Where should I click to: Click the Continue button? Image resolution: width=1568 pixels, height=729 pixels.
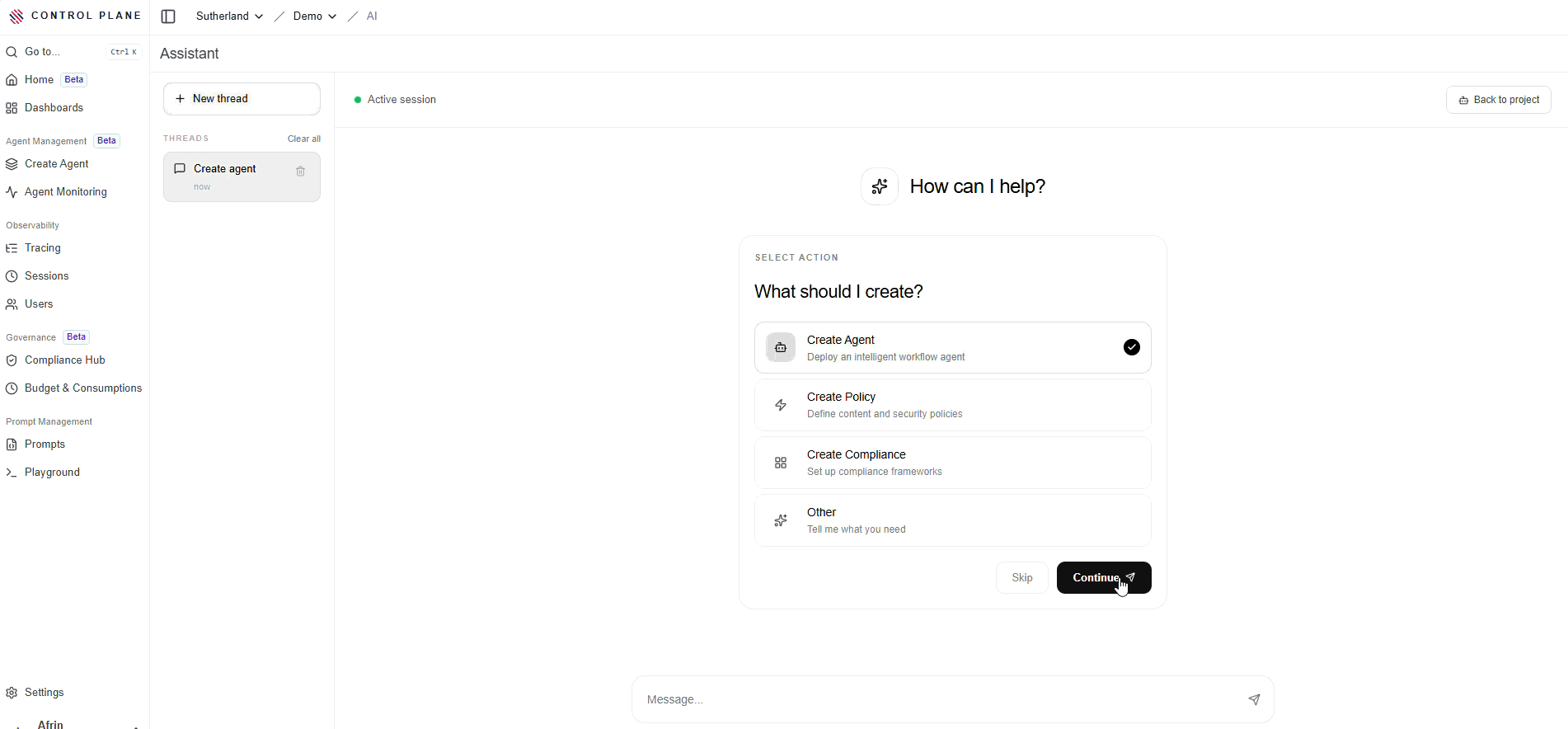click(1104, 577)
